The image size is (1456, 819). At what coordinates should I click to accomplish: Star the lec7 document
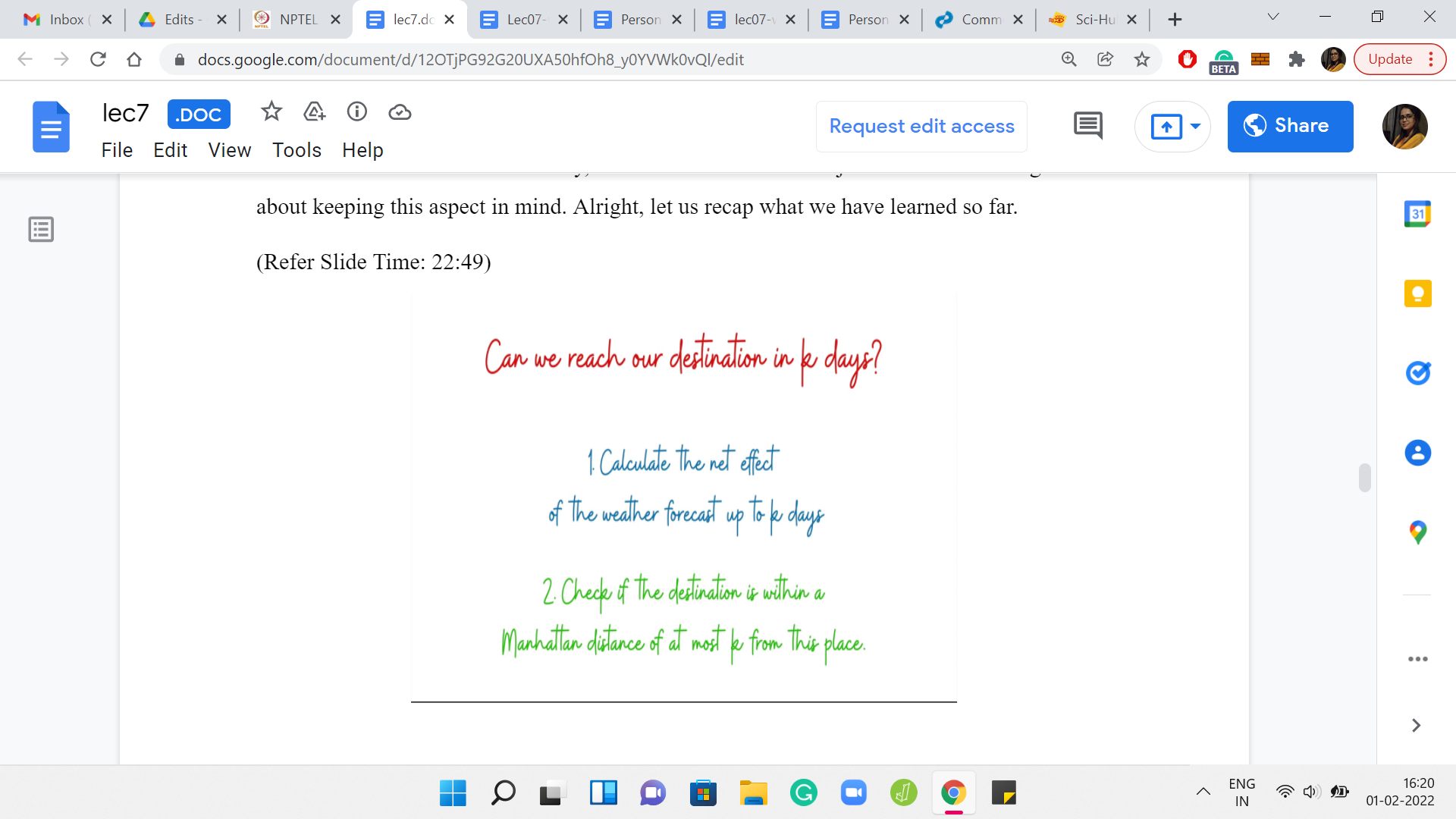point(271,112)
